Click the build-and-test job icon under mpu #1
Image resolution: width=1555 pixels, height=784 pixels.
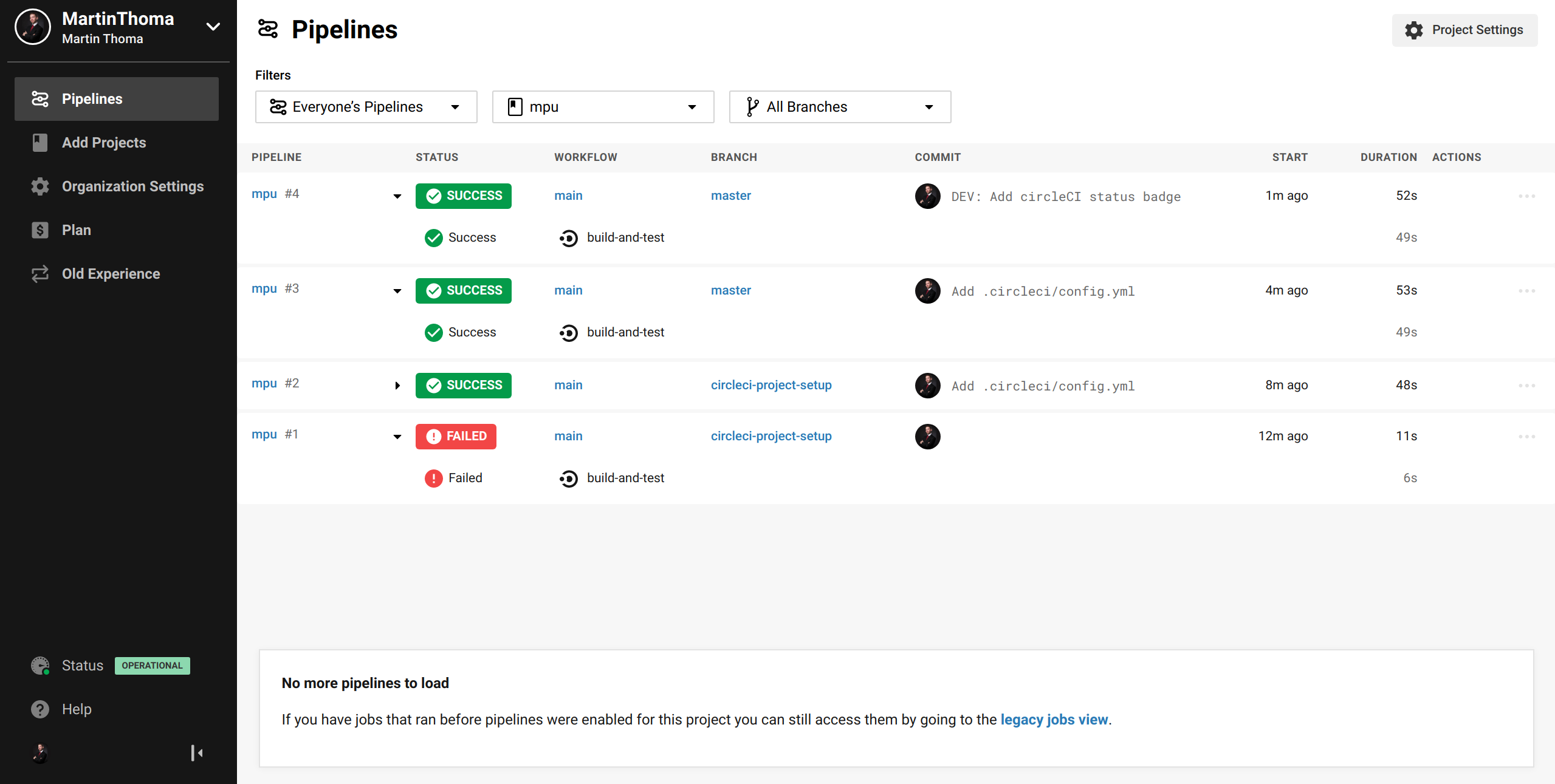click(569, 479)
